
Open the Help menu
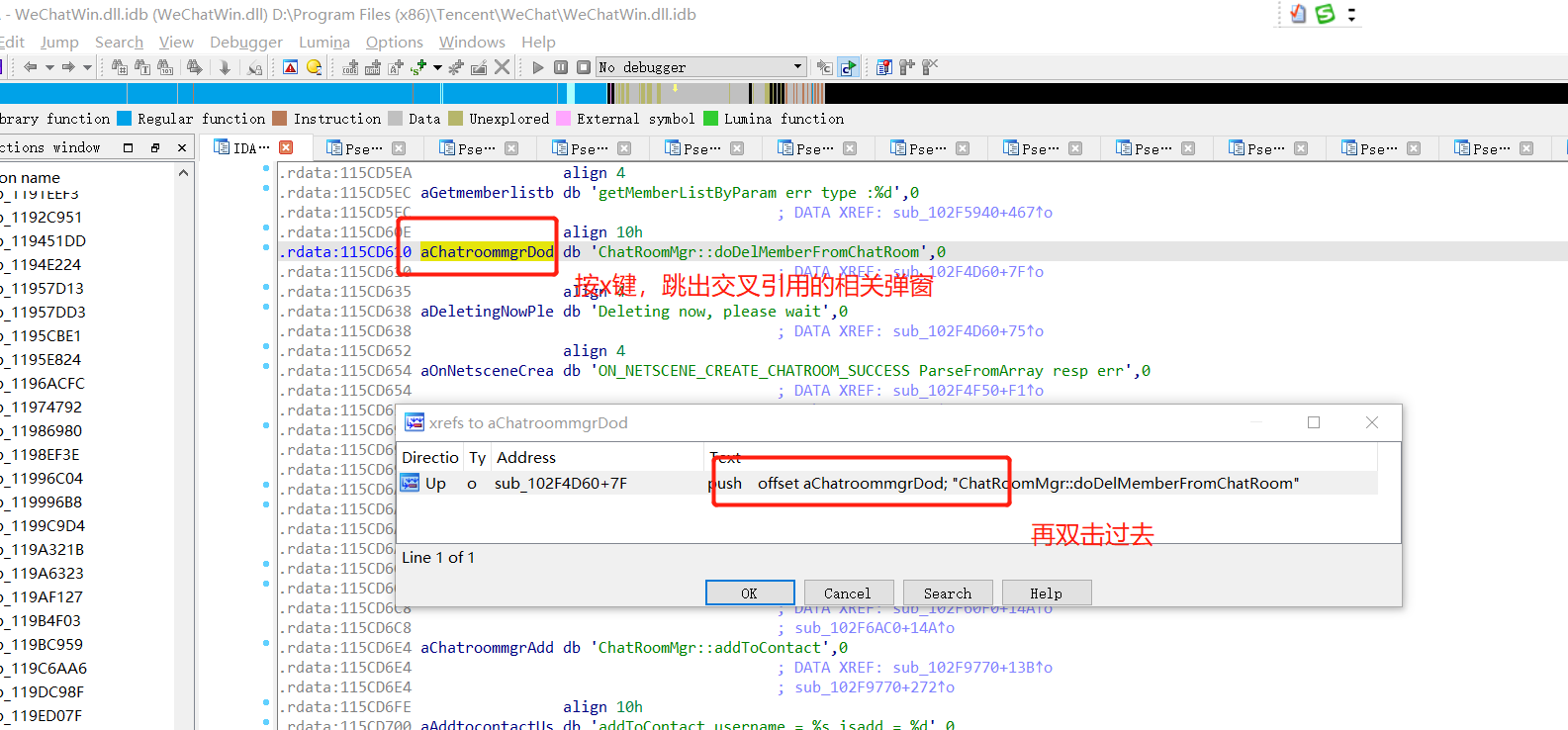pos(538,42)
